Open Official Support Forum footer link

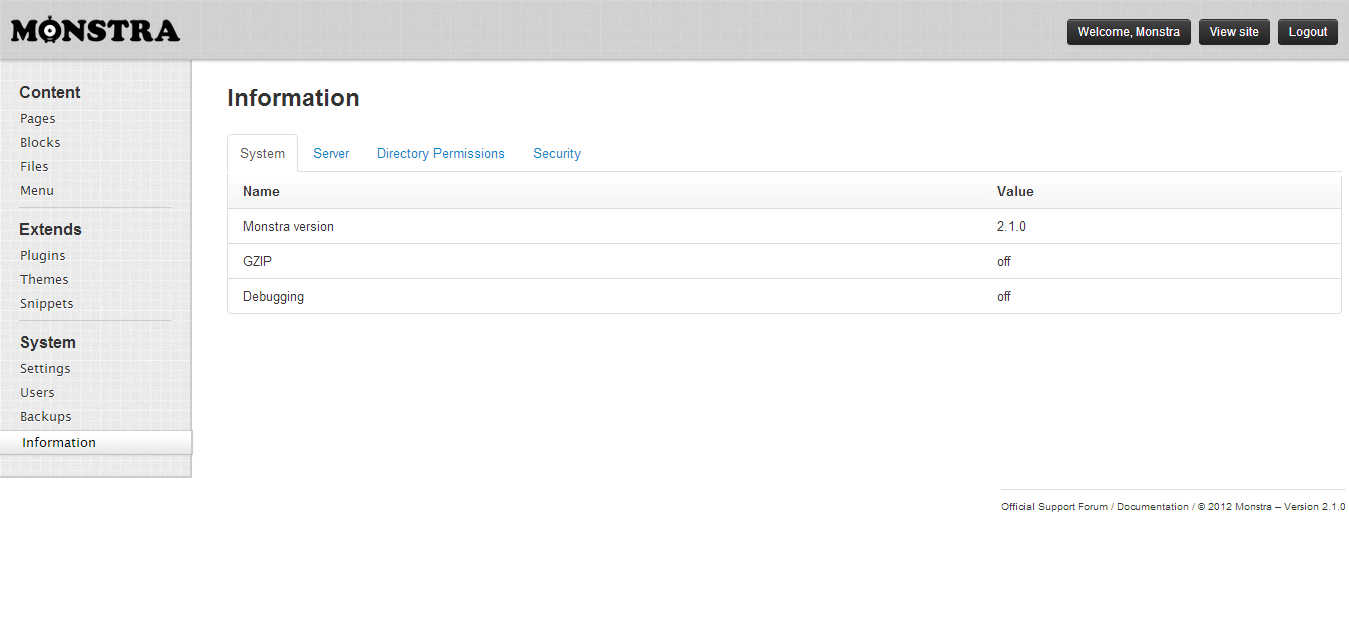1054,507
